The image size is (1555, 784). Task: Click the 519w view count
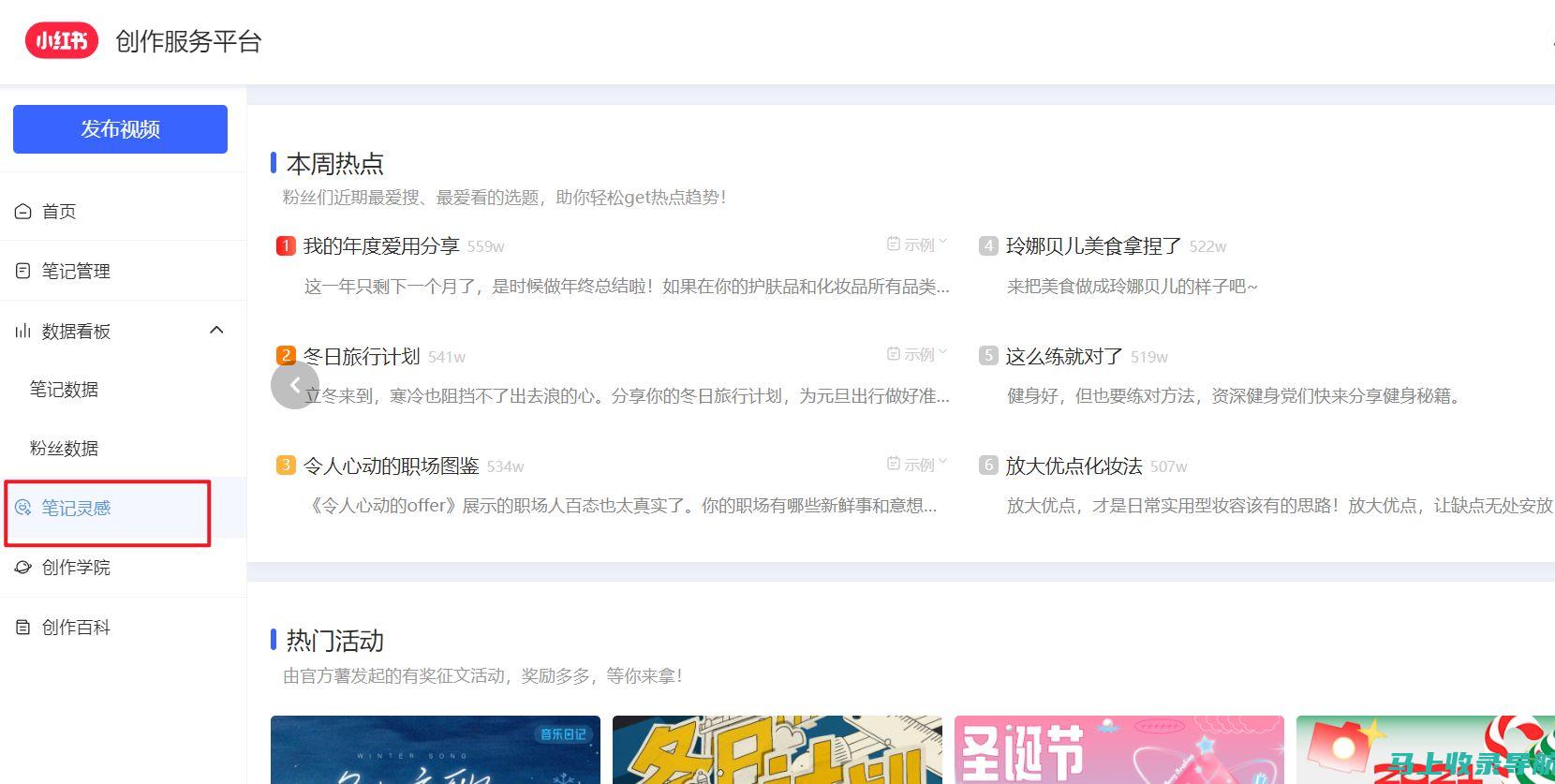pos(1149,358)
